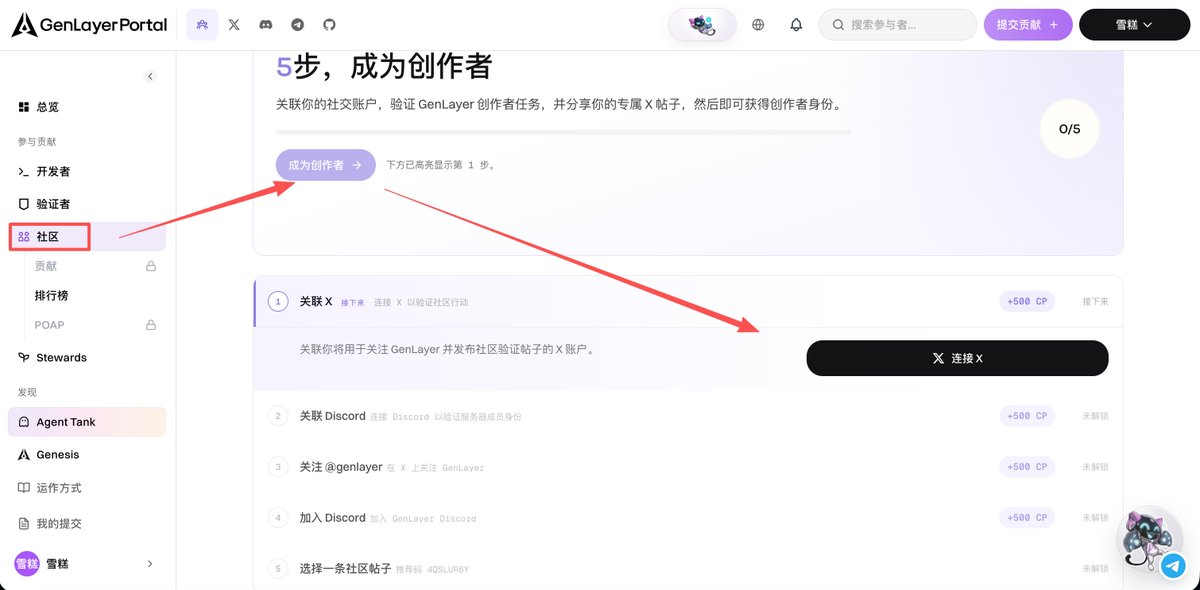The width and height of the screenshot is (1200, 590).
Task: Open Stewards in the sidebar
Action: click(87, 357)
